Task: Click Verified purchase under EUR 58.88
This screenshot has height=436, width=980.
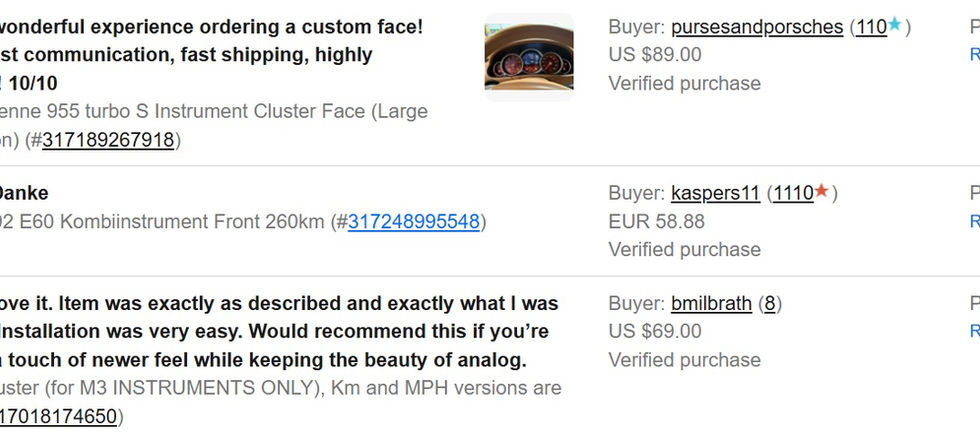Action: pyautogui.click(x=684, y=249)
